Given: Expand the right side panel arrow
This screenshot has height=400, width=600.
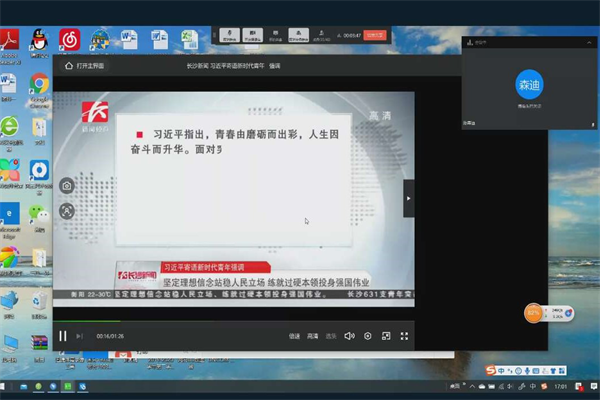Looking at the screenshot, I should tap(409, 198).
